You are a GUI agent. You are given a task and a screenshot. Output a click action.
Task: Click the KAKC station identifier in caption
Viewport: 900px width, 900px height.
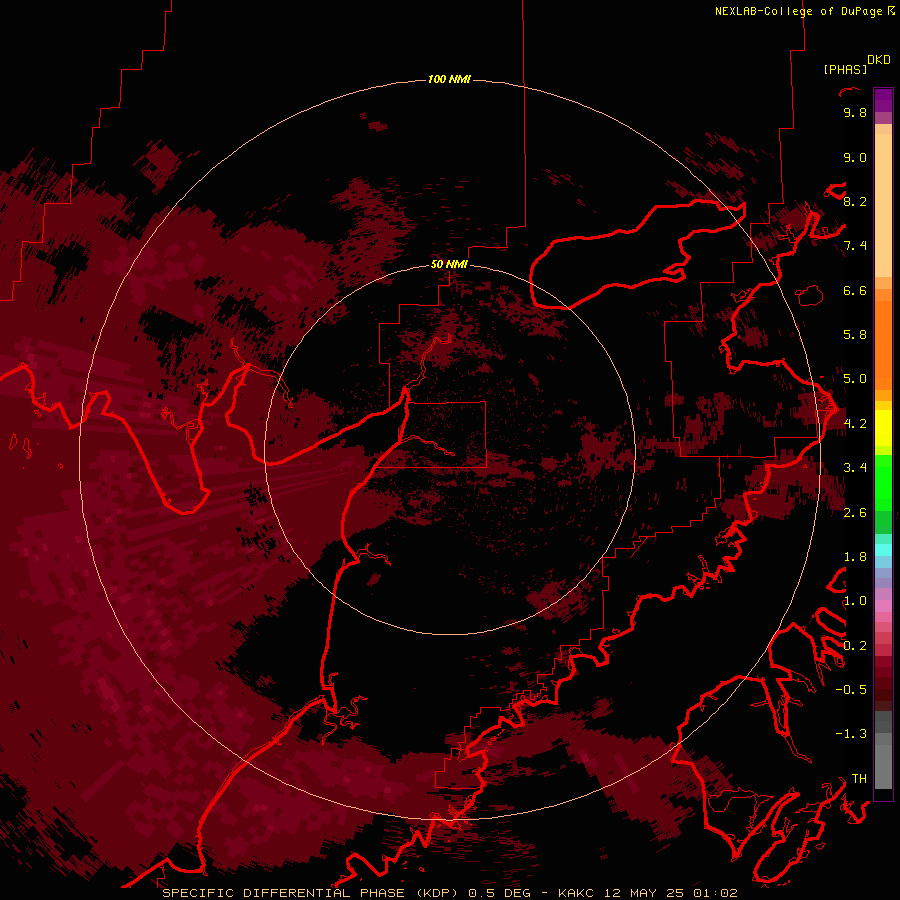[577, 893]
